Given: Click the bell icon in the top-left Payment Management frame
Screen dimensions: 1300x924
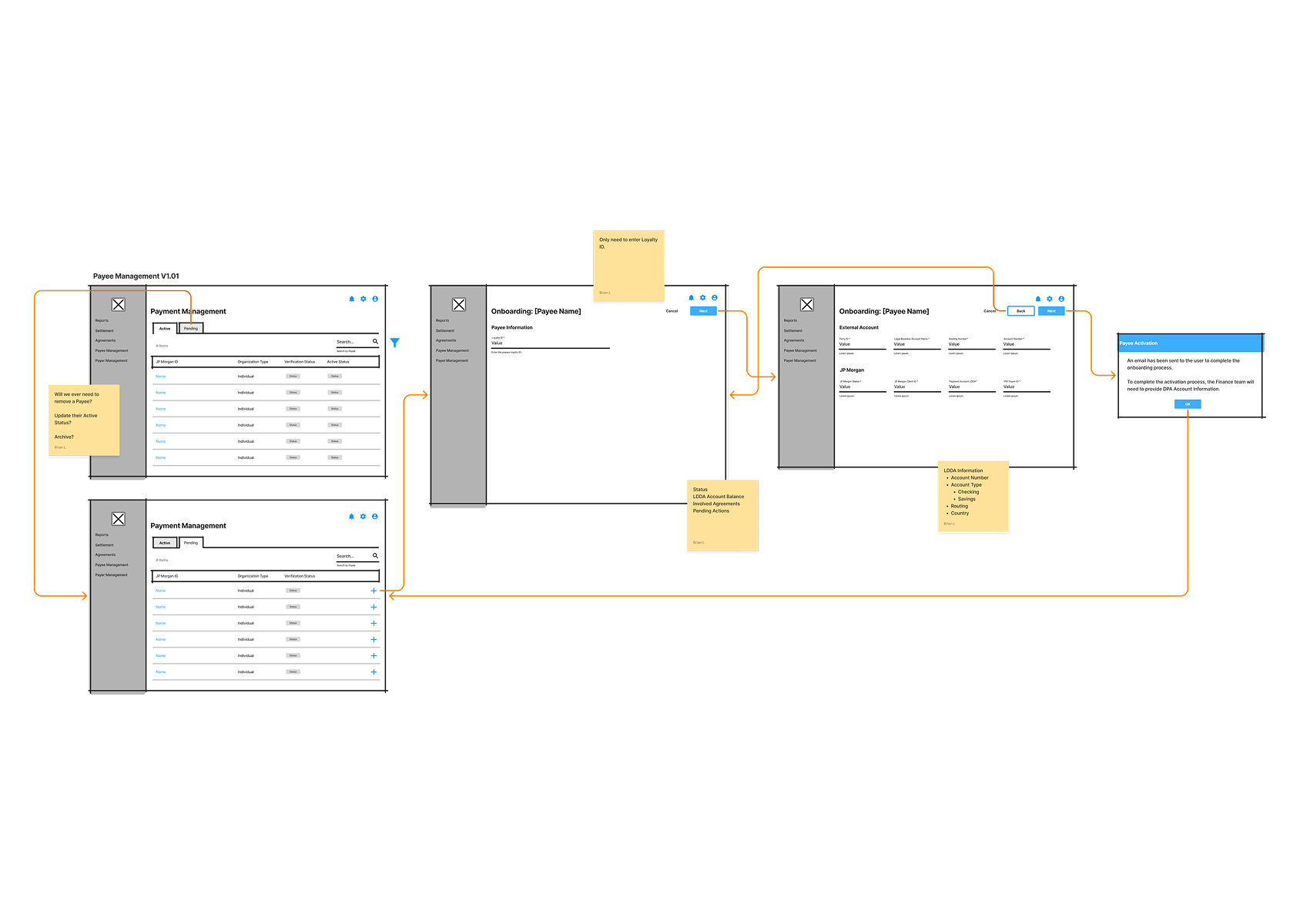Looking at the screenshot, I should pyautogui.click(x=352, y=299).
